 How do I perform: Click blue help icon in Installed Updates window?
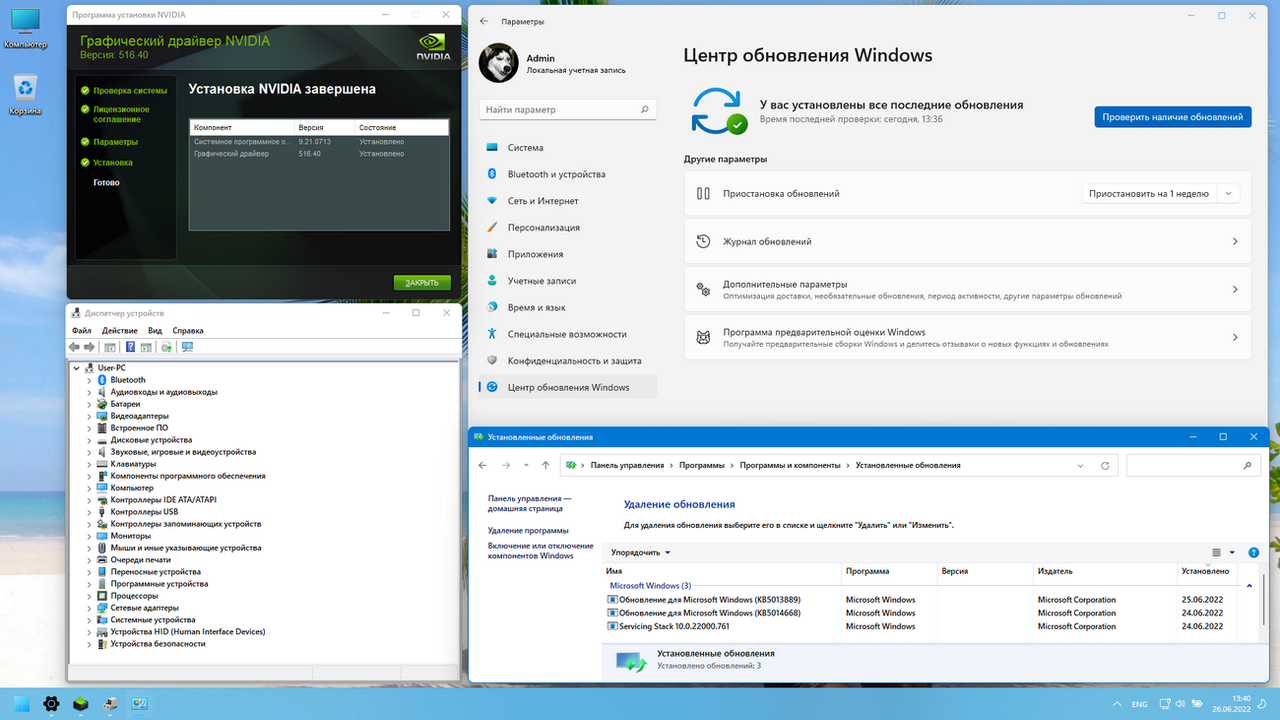(1253, 552)
